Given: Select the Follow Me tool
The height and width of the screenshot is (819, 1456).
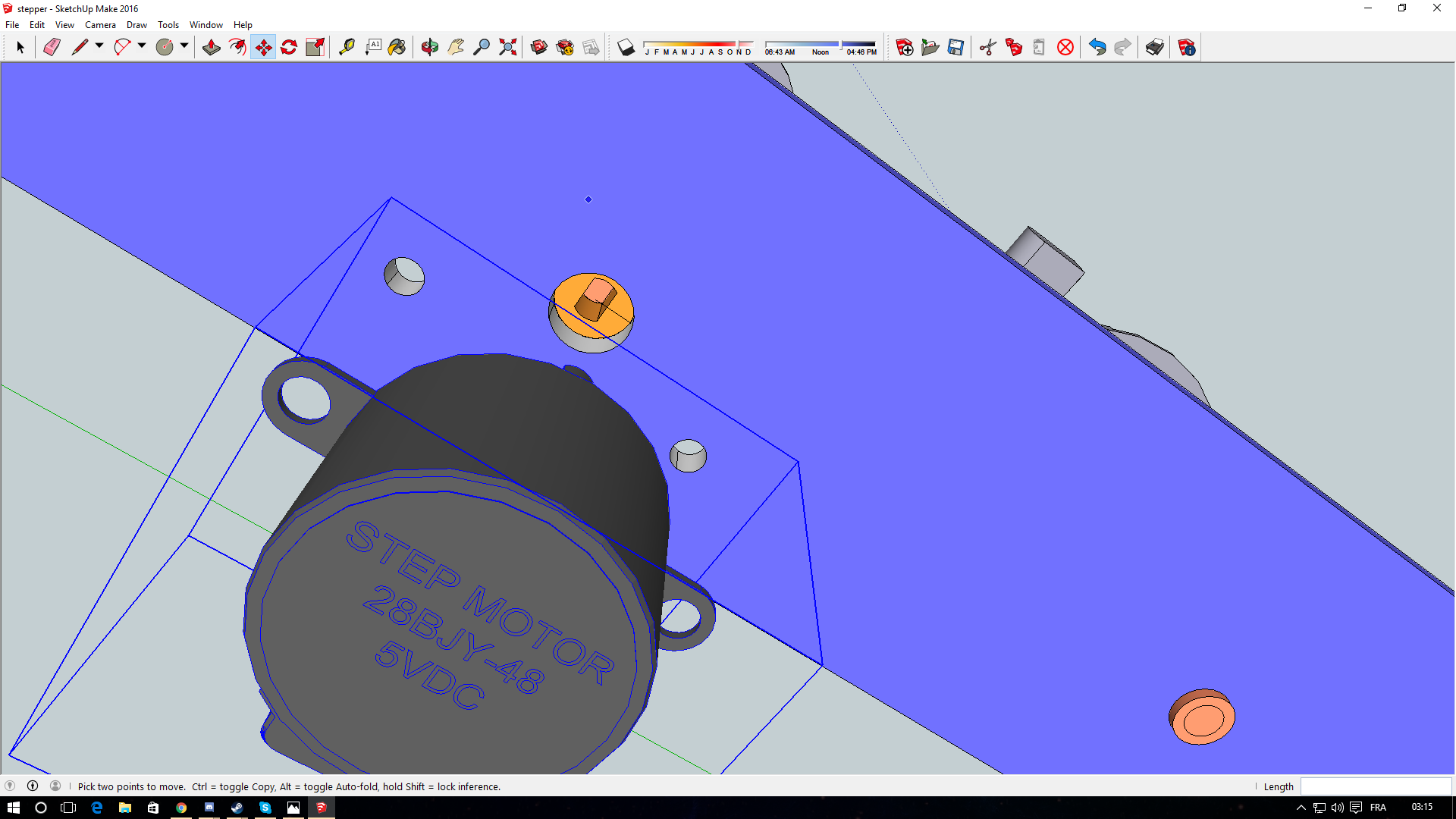Looking at the screenshot, I should pyautogui.click(x=237, y=47).
